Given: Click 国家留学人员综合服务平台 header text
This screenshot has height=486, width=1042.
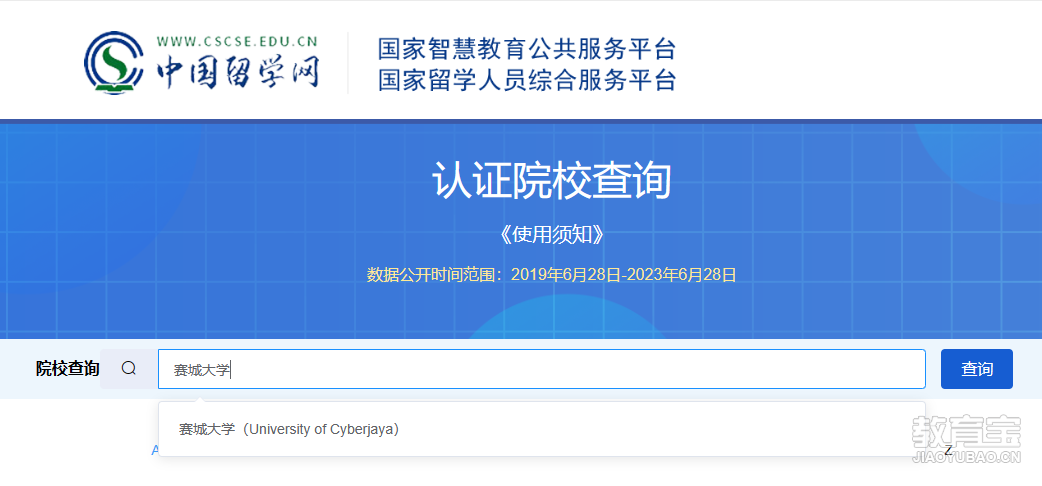Looking at the screenshot, I should (x=527, y=80).
